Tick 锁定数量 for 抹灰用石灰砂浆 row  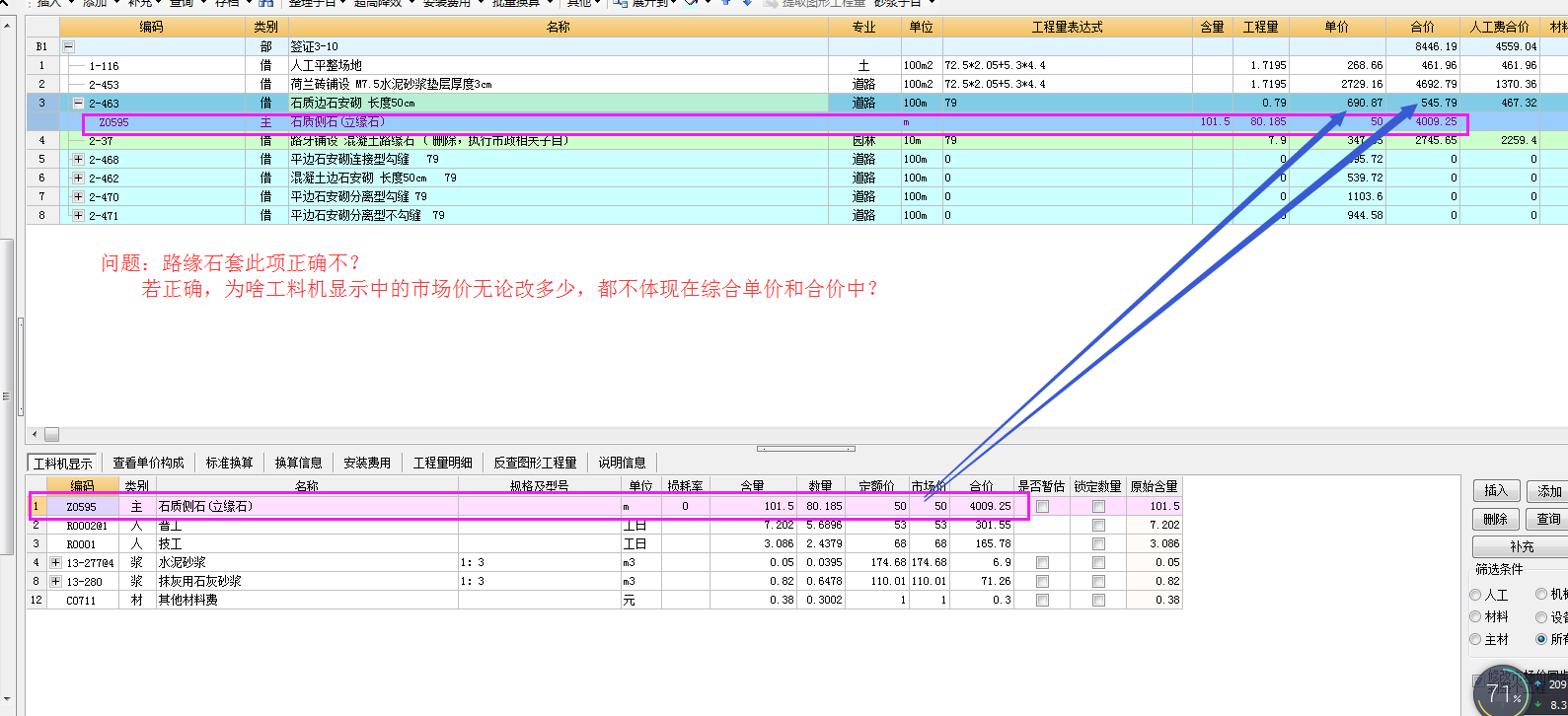(x=1098, y=581)
